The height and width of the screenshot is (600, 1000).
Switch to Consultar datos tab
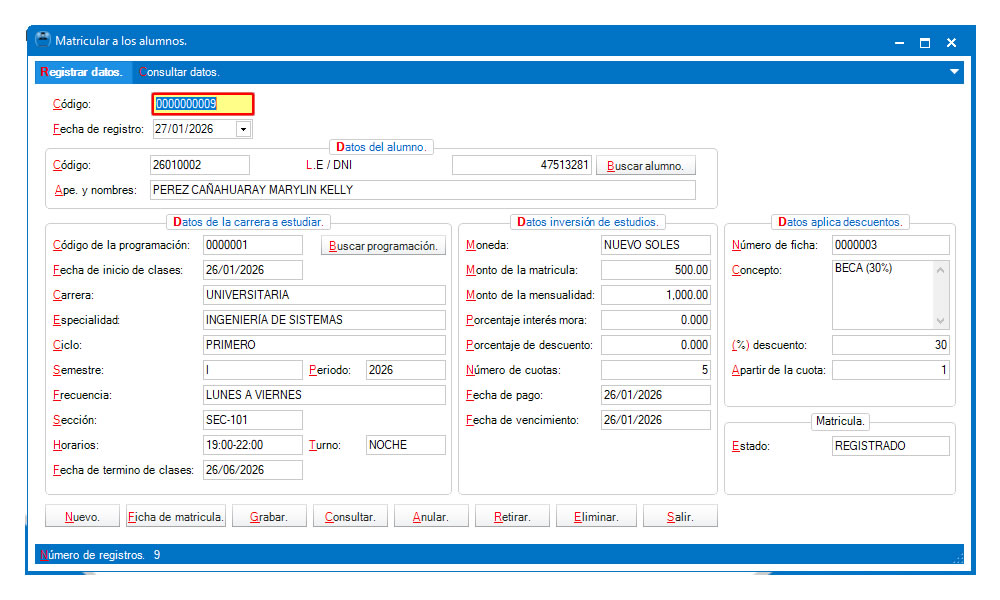pyautogui.click(x=179, y=72)
